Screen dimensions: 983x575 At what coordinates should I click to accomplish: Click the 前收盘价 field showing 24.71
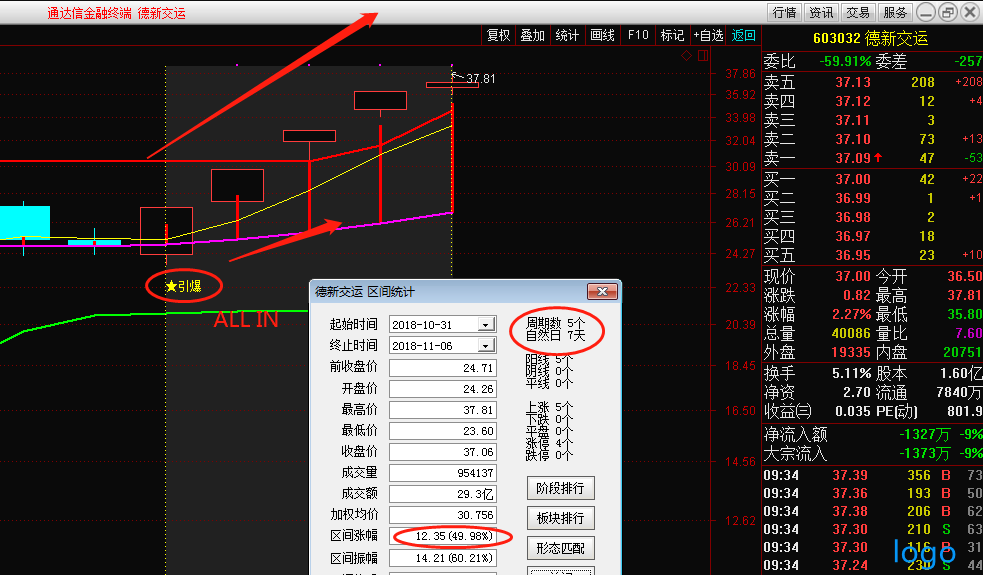443,368
